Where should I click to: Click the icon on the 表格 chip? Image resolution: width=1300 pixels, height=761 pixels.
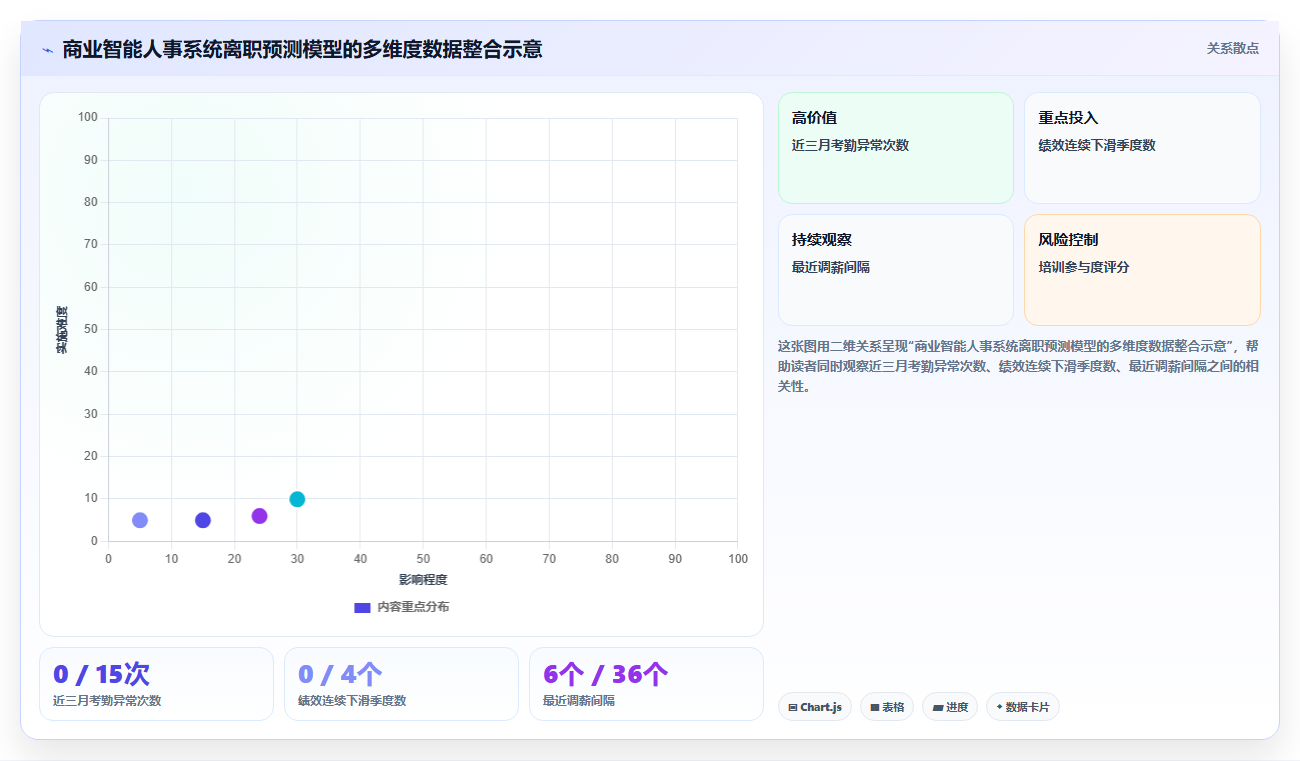pyautogui.click(x=875, y=707)
